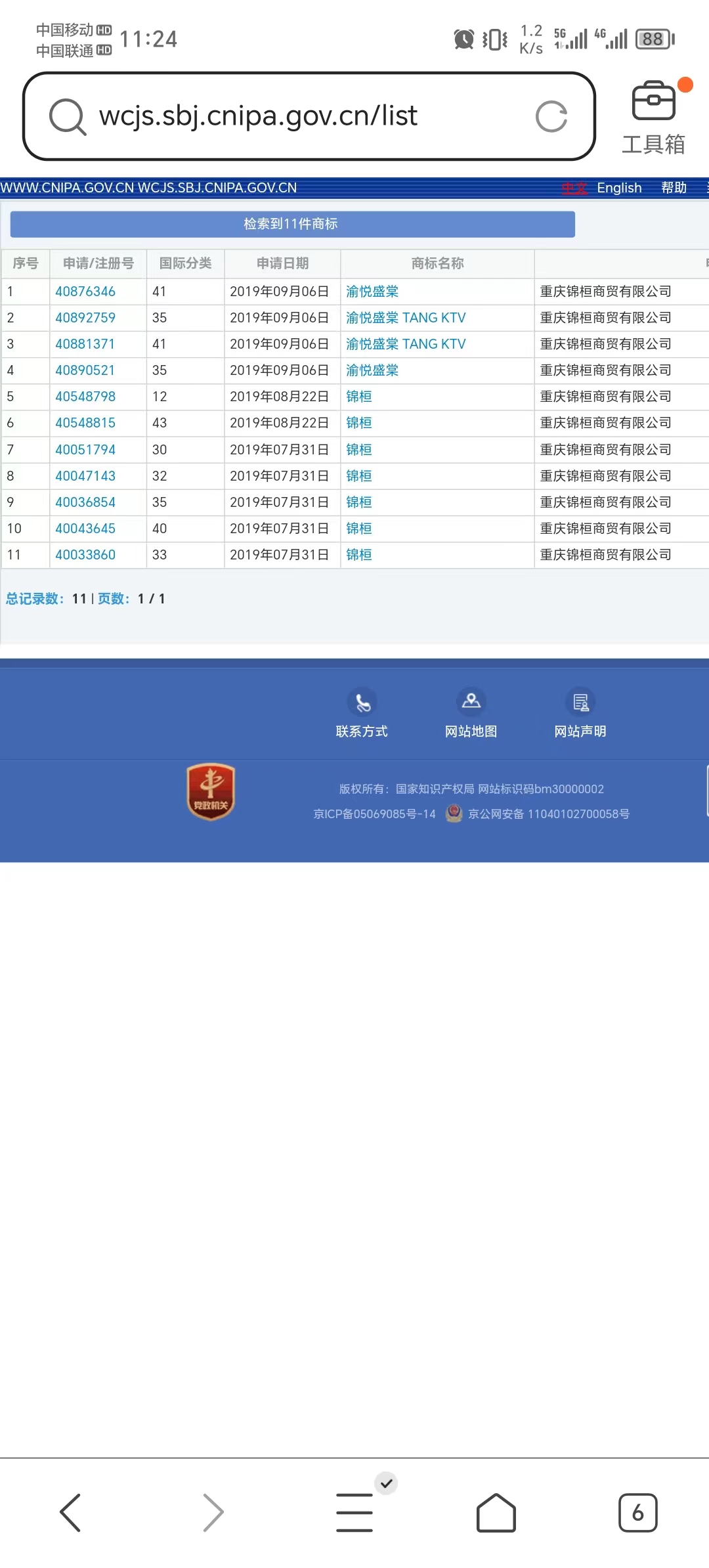Open registration number 40548815
This screenshot has width=709, height=1568.
[85, 423]
